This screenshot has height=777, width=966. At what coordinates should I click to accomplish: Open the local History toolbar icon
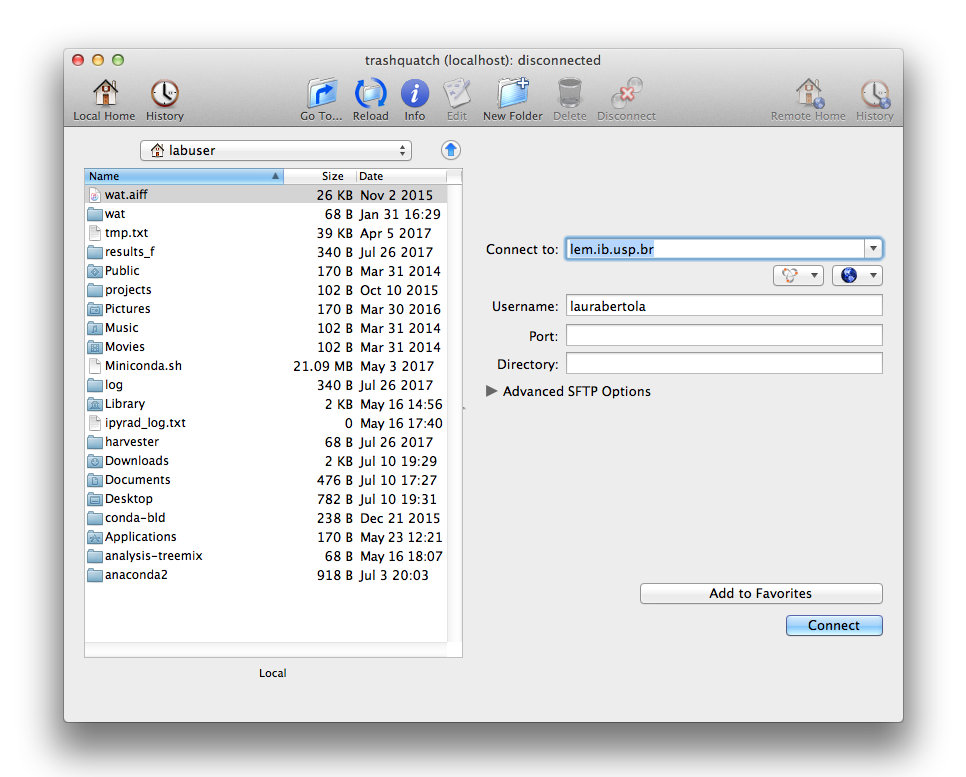(164, 100)
